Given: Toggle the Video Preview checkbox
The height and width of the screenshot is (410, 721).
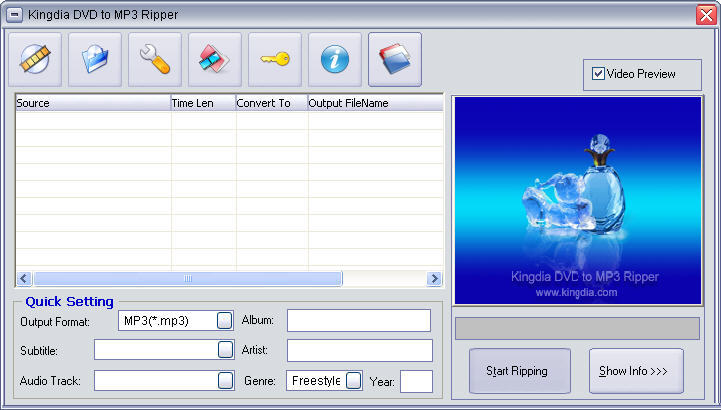Looking at the screenshot, I should pyautogui.click(x=599, y=74).
